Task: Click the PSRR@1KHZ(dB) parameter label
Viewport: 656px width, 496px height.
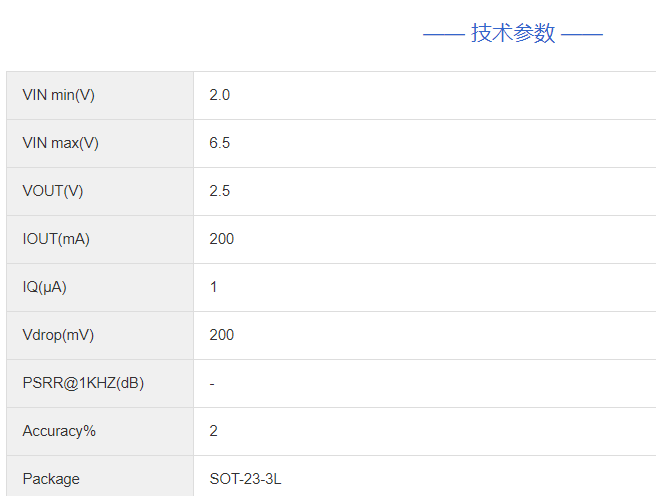Action: [x=83, y=383]
